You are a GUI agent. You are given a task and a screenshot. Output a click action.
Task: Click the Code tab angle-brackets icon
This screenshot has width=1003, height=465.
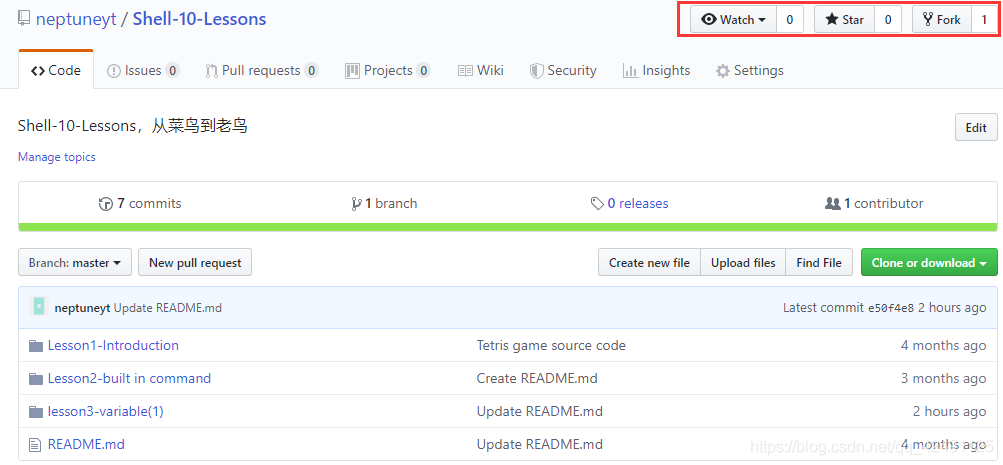tap(38, 71)
